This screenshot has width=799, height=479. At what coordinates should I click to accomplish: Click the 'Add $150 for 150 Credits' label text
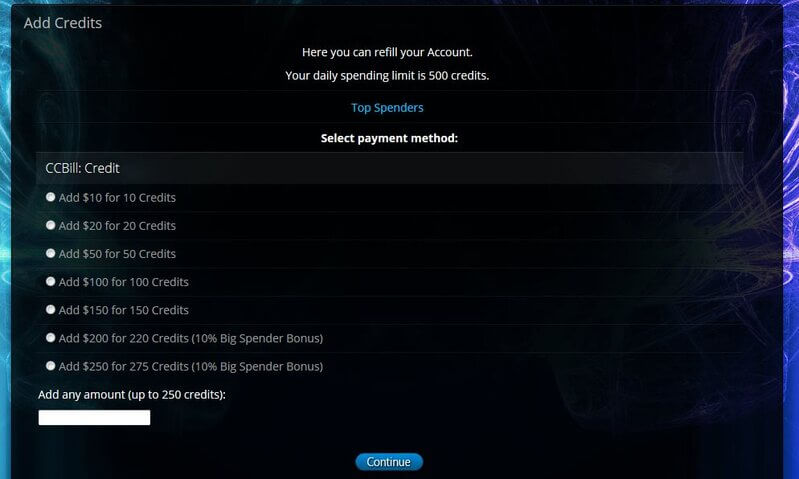[123, 310]
